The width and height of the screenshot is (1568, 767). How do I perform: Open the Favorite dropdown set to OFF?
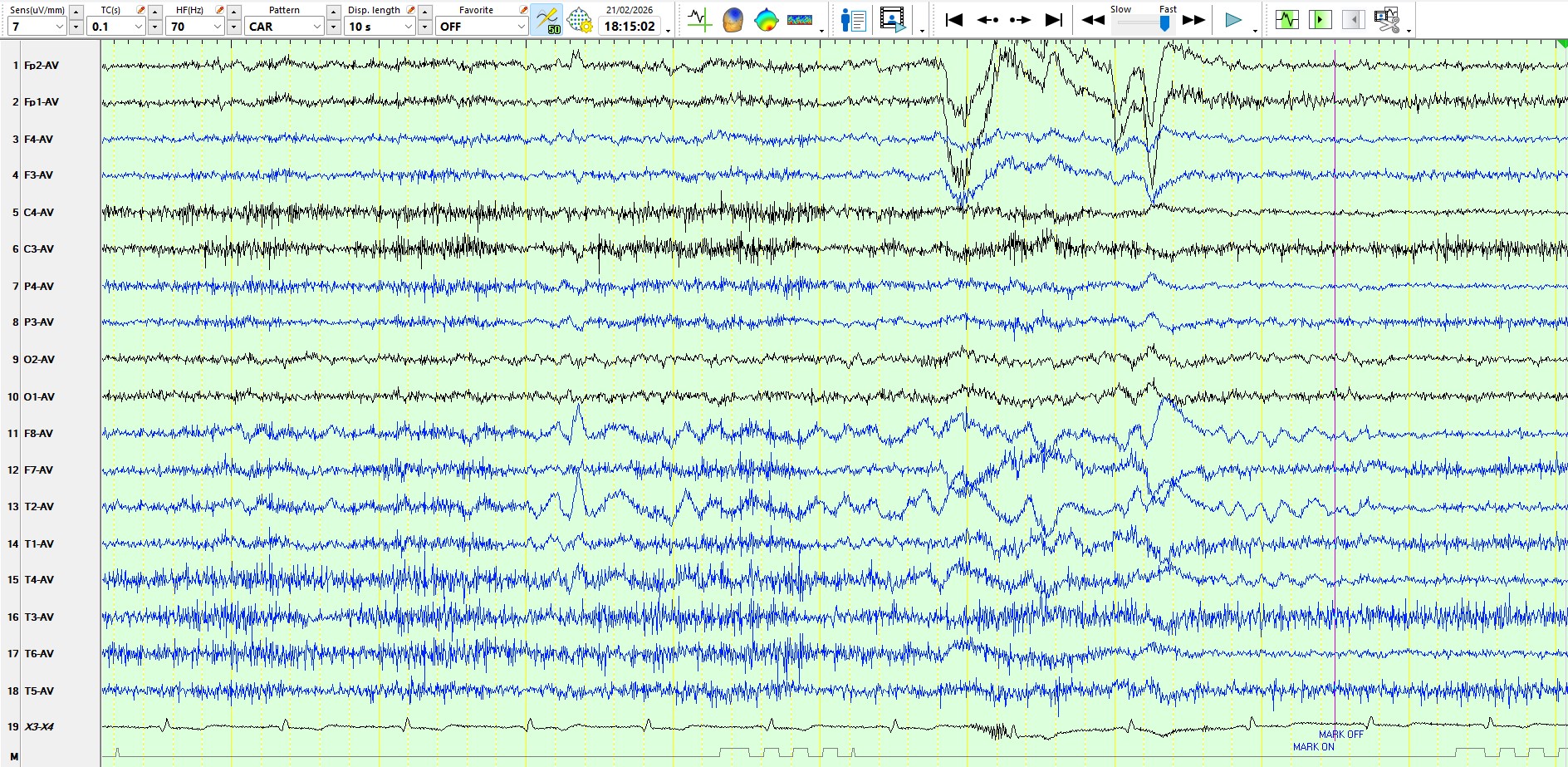[x=521, y=27]
